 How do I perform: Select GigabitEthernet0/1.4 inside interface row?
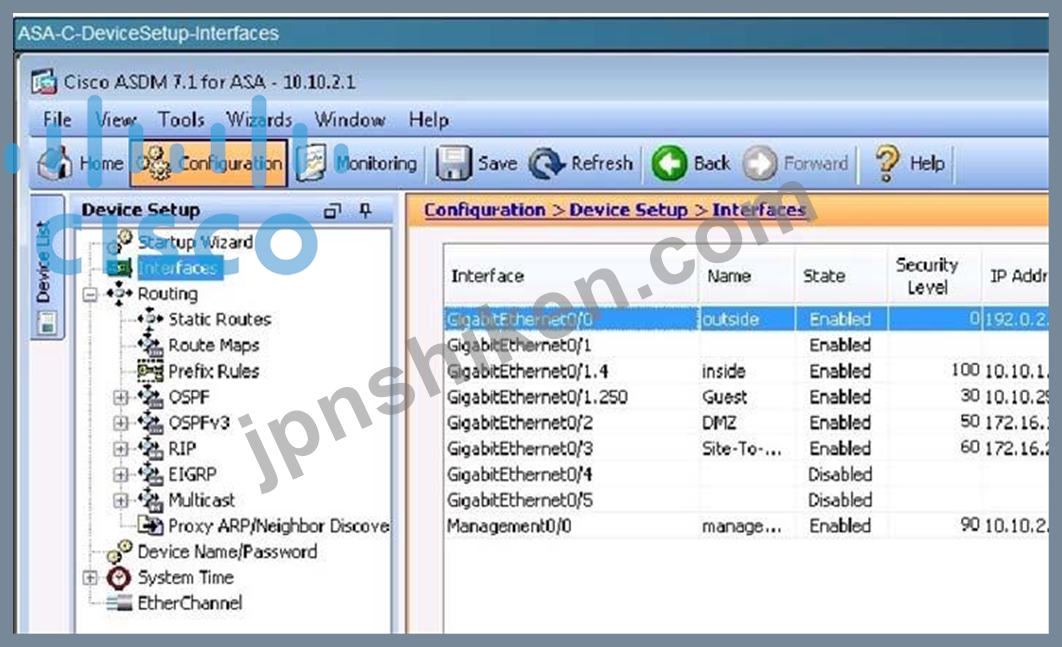pyautogui.click(x=746, y=371)
